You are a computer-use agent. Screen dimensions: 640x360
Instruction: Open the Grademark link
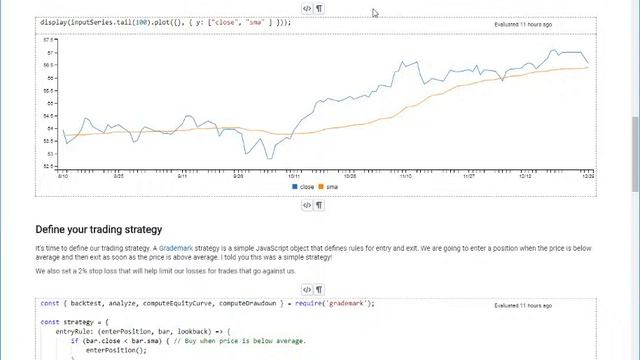point(176,248)
